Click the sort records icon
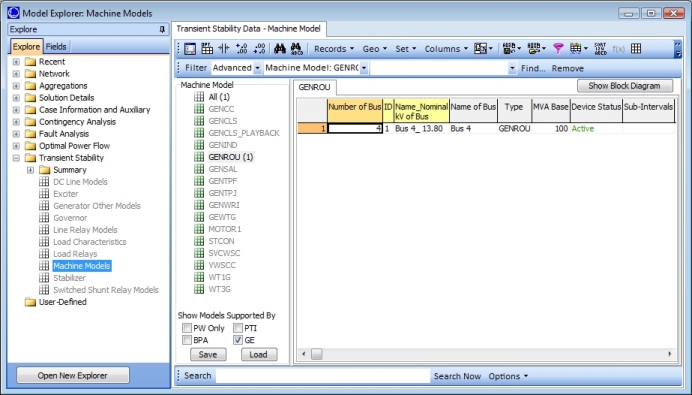692x395 pixels. coord(600,49)
